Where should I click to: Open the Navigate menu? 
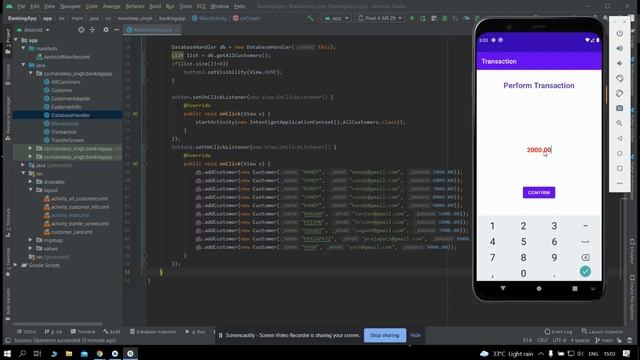[70, 7]
